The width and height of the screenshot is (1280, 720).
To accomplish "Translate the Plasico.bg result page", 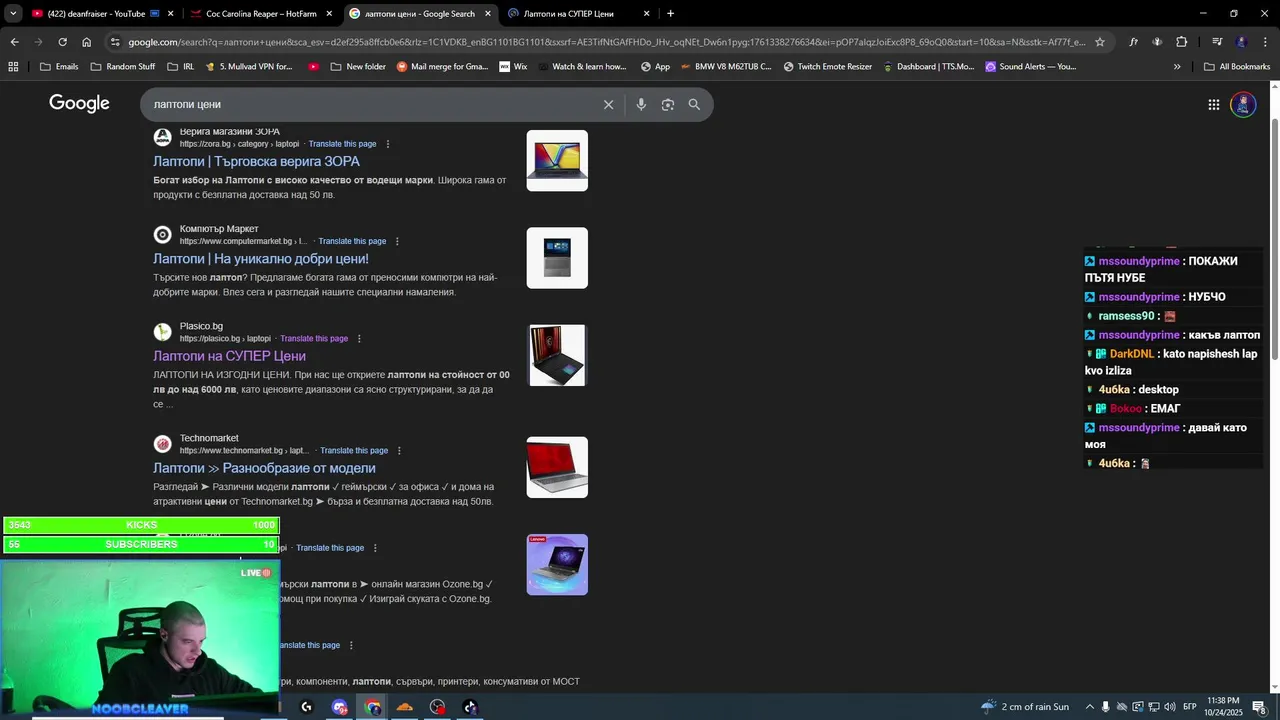I will [x=314, y=338].
